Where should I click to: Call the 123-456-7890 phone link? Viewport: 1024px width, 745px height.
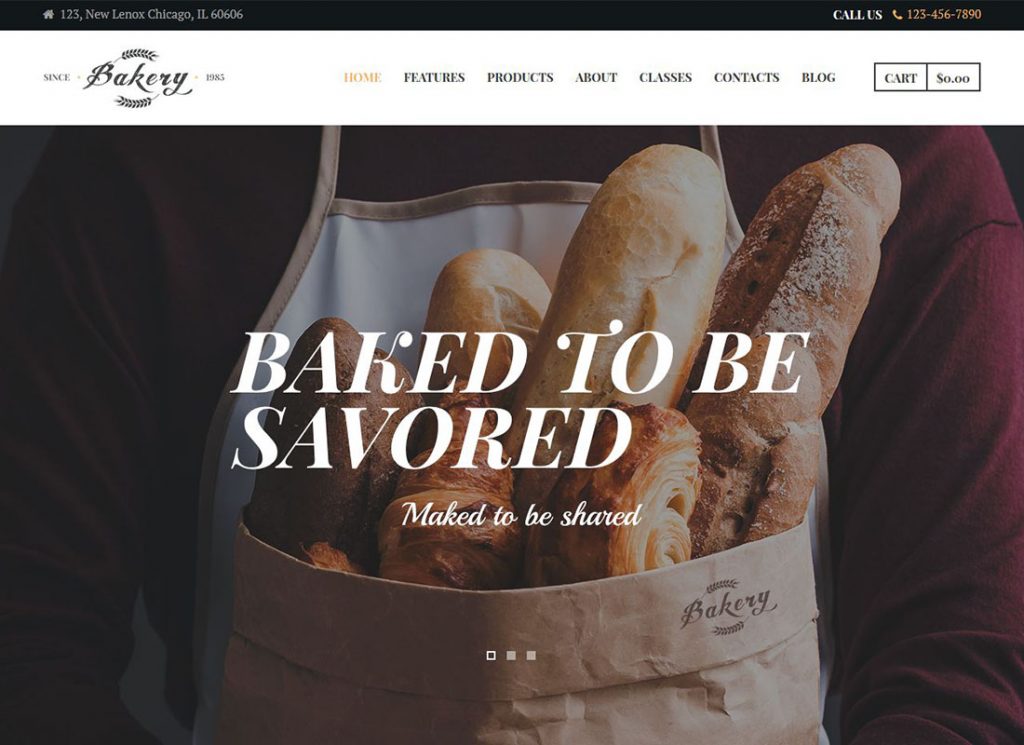click(x=944, y=14)
